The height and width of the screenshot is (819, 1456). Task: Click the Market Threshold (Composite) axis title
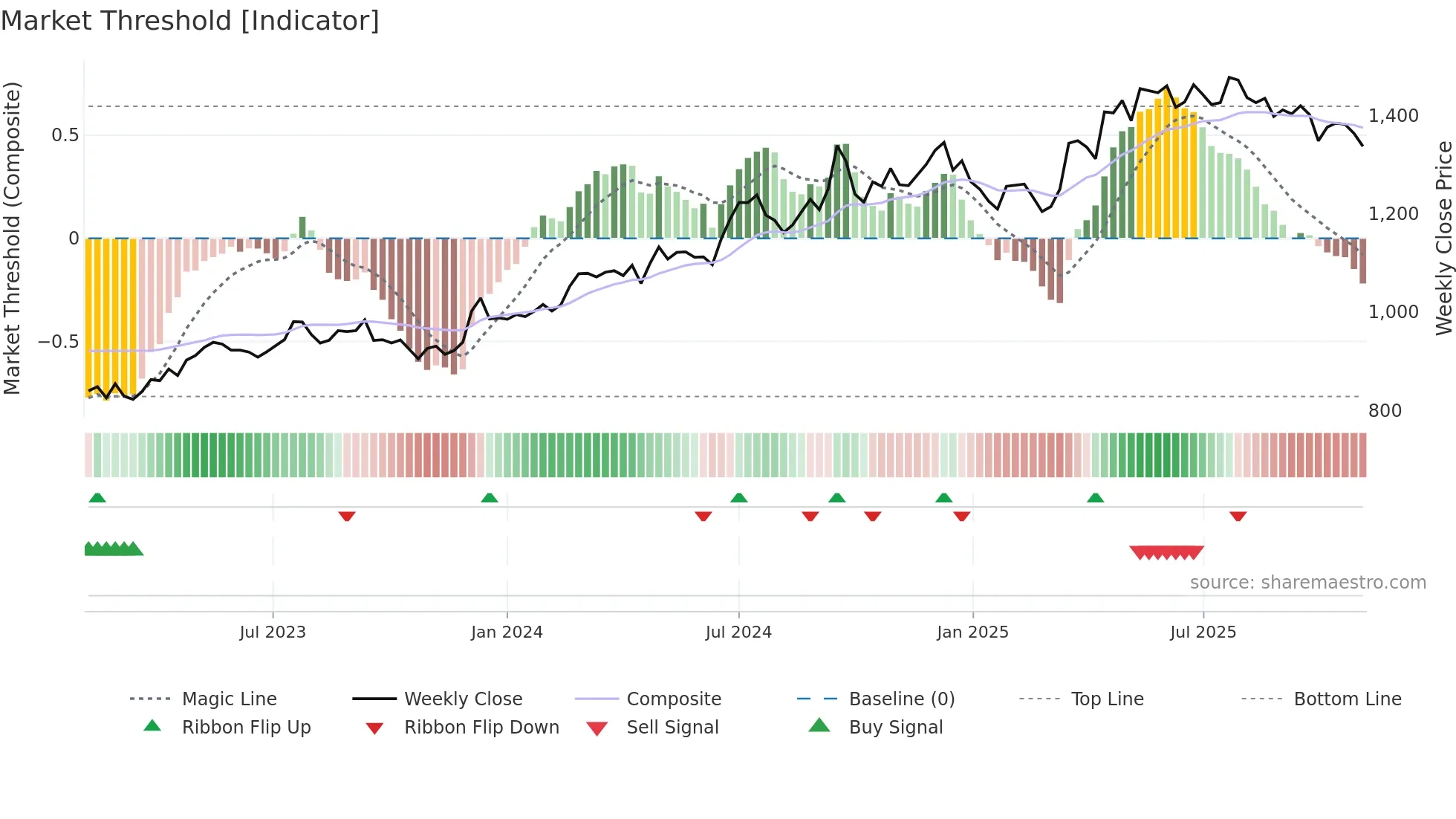point(12,238)
